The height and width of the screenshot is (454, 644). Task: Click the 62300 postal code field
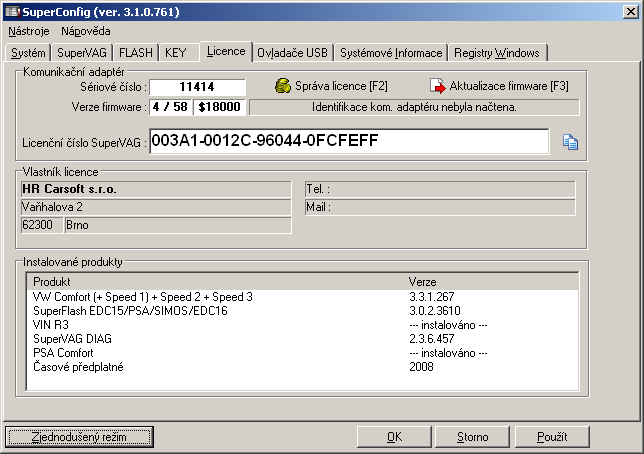(42, 225)
